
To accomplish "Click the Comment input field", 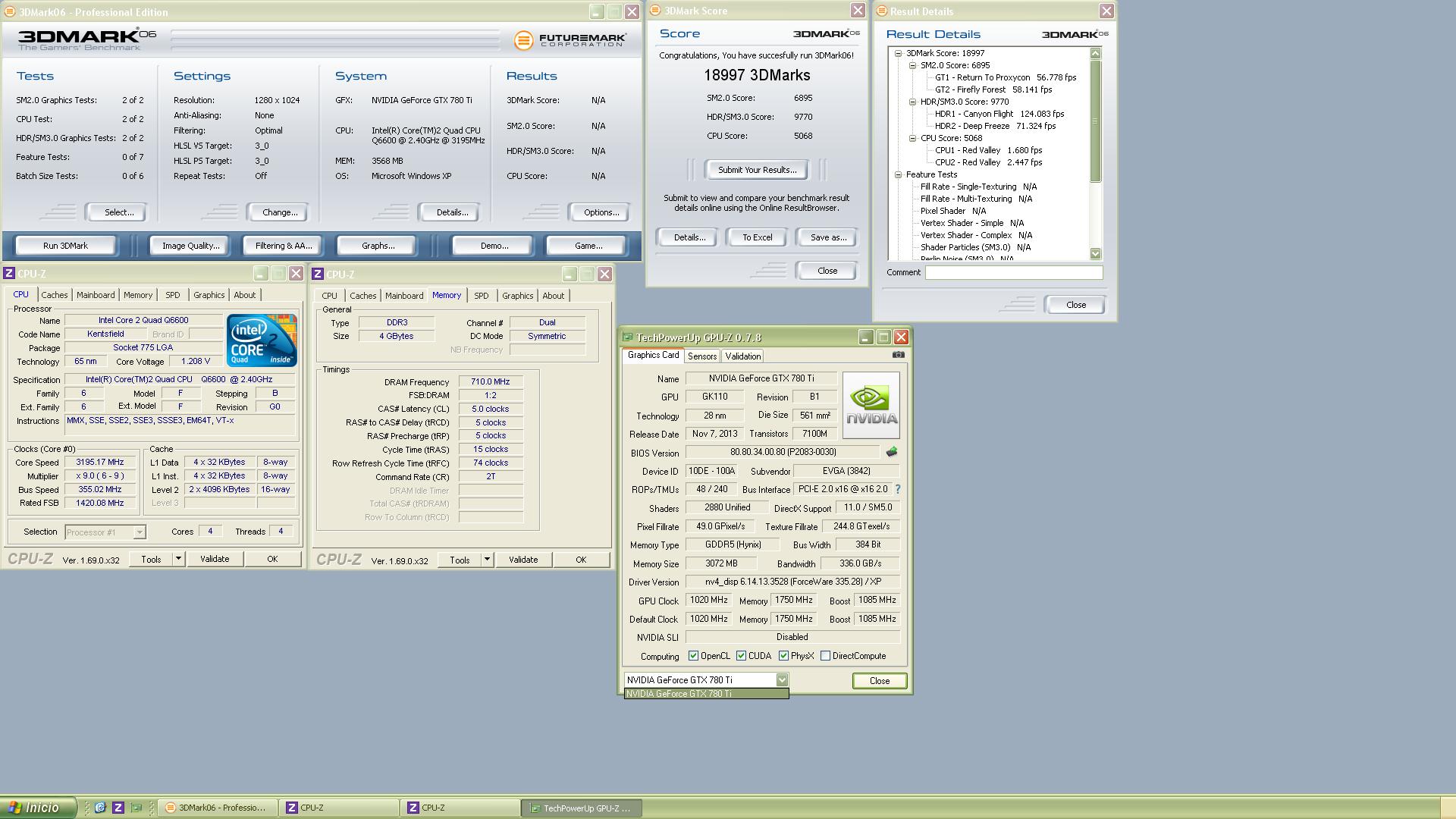I will pos(1014,272).
